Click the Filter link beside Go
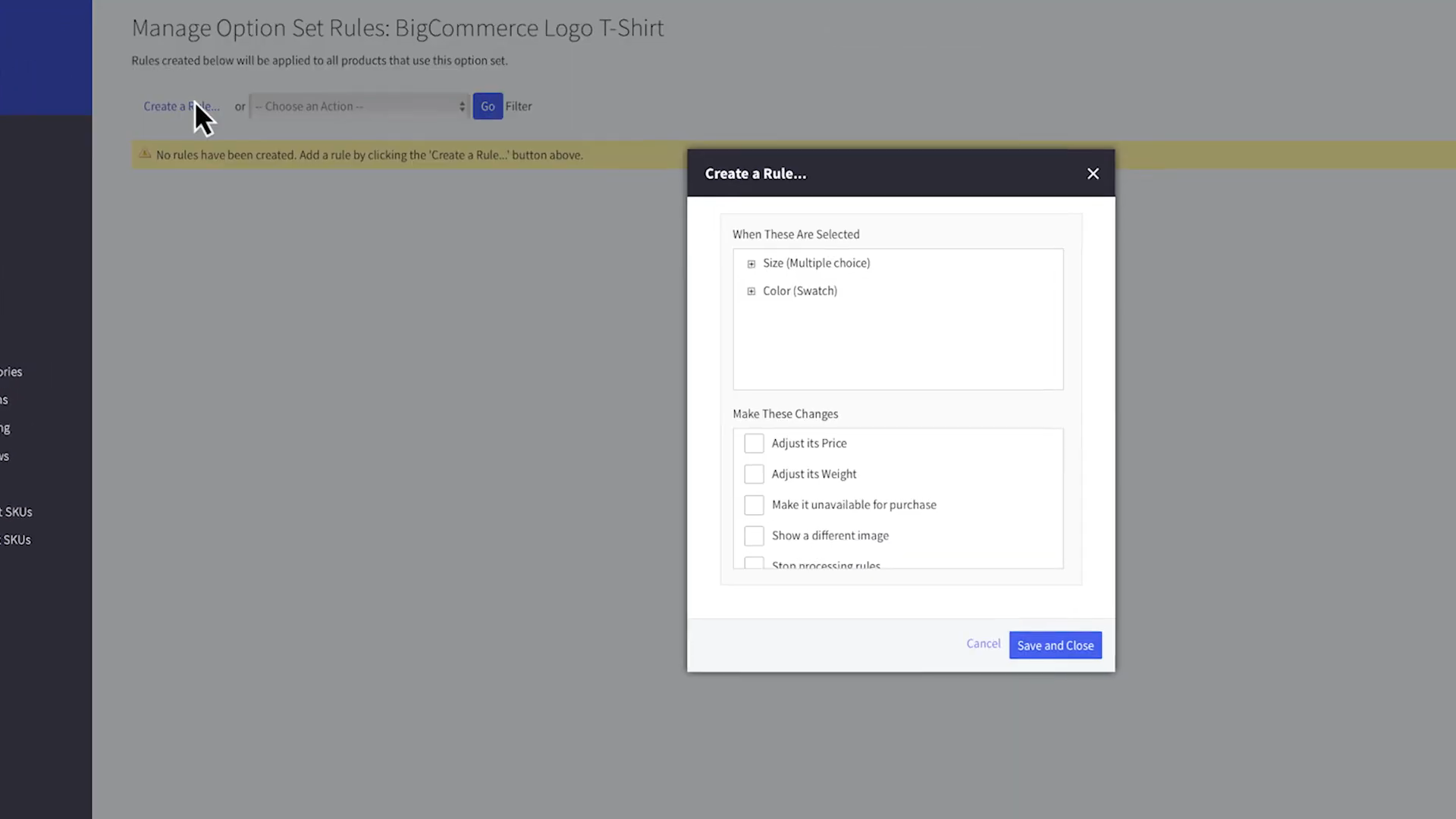 click(519, 106)
